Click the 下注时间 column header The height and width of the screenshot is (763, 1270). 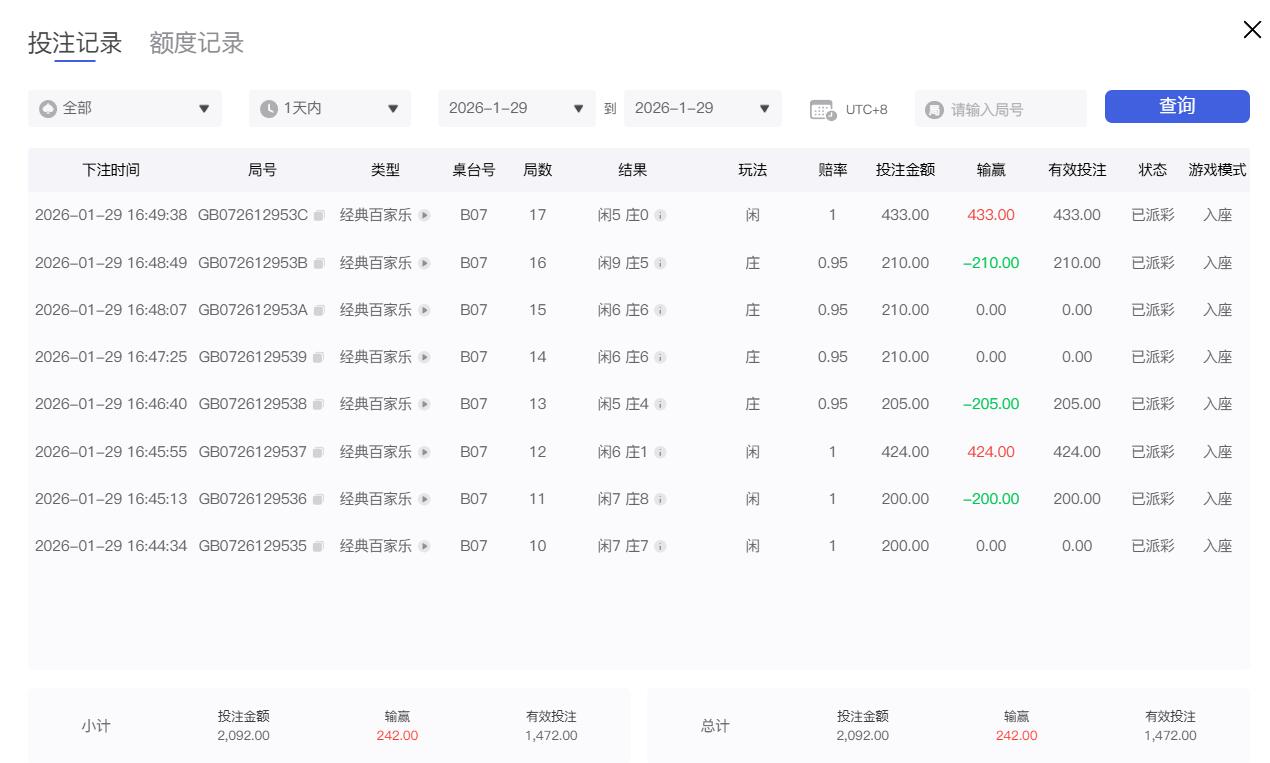[x=111, y=170]
